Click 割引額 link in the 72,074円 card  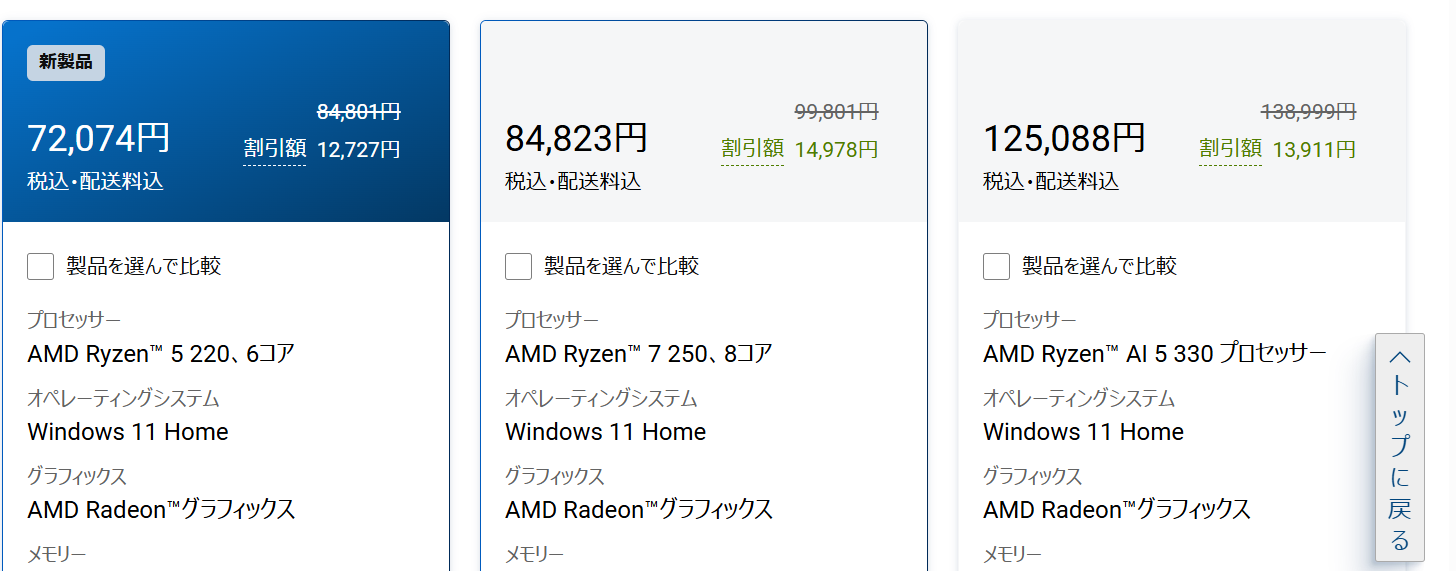coord(275,149)
